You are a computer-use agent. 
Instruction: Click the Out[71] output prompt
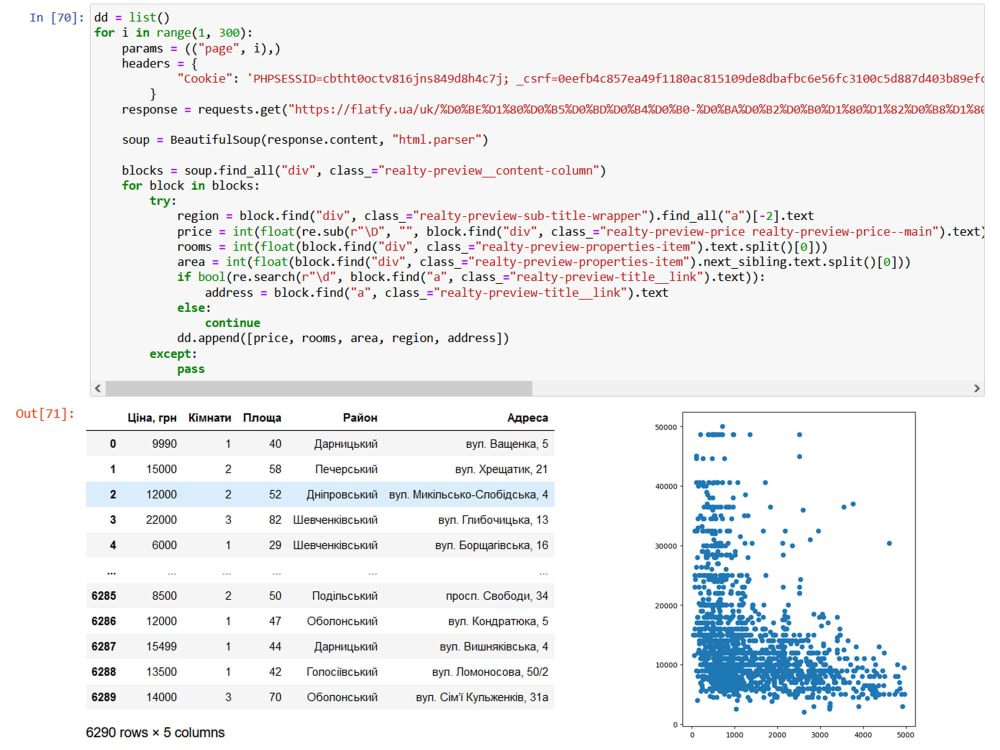pyautogui.click(x=45, y=414)
